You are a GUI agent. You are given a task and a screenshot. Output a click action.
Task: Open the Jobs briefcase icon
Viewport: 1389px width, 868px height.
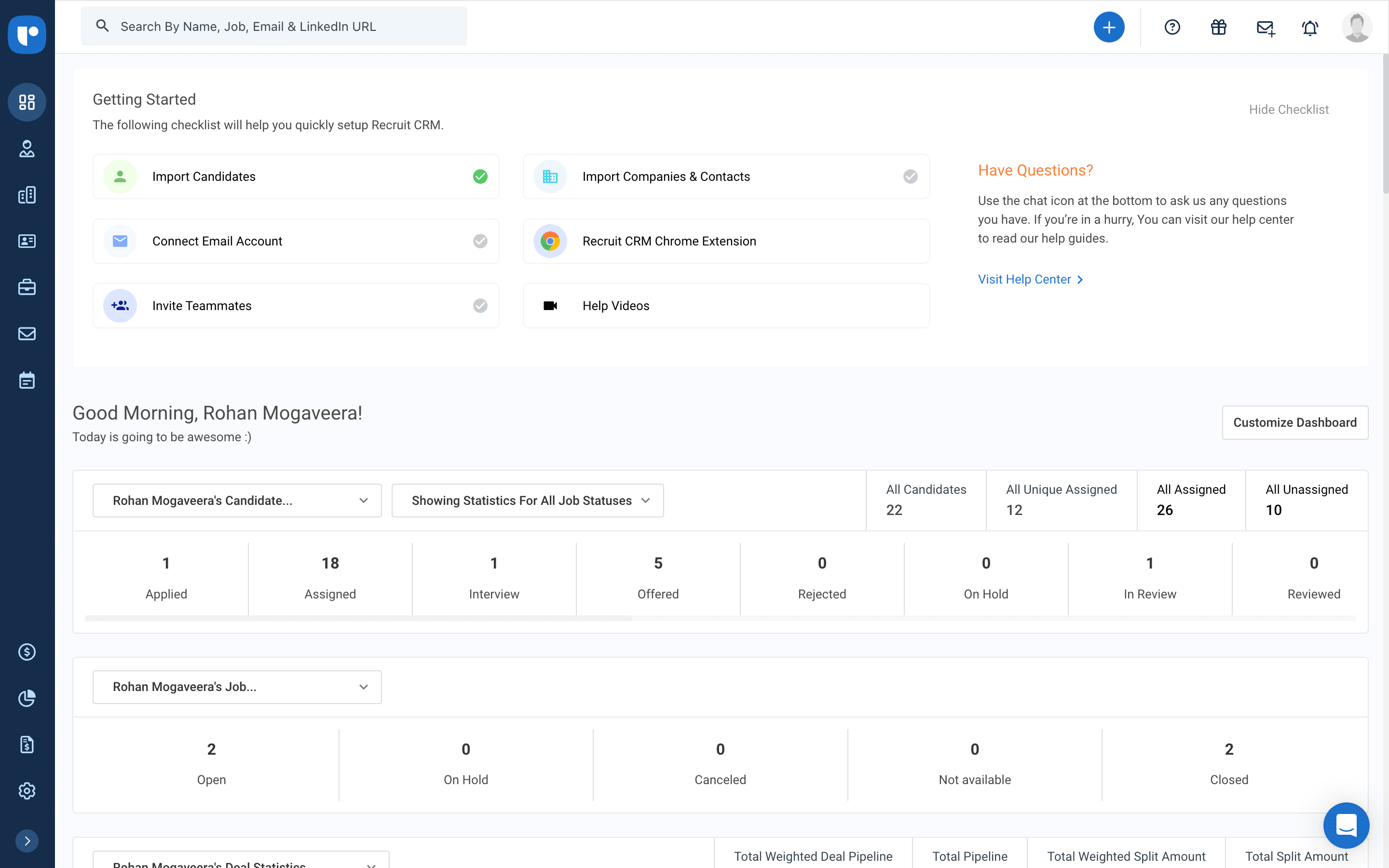point(27,287)
